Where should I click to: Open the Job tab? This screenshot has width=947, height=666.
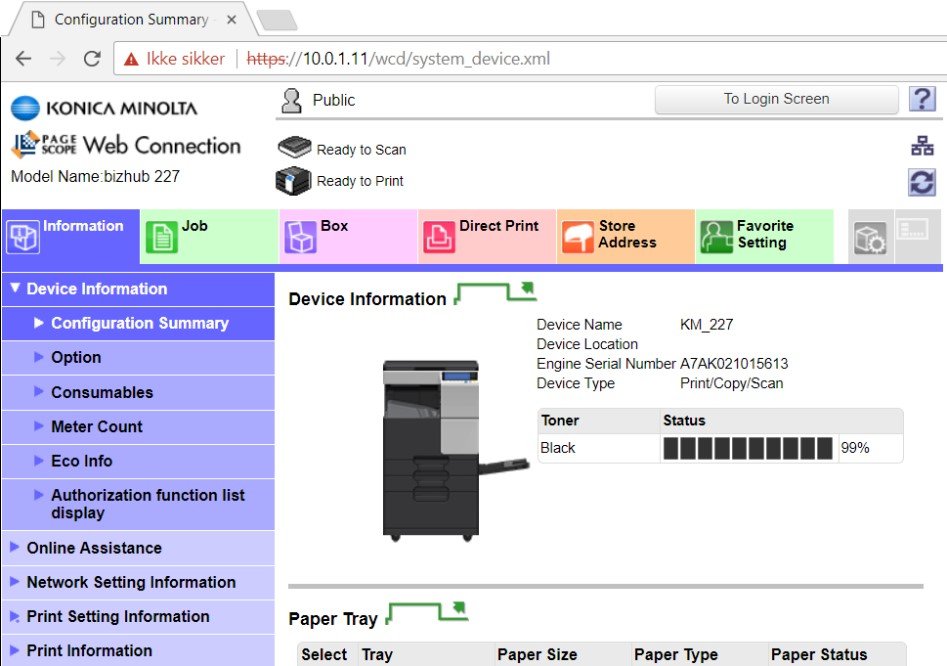click(x=208, y=236)
